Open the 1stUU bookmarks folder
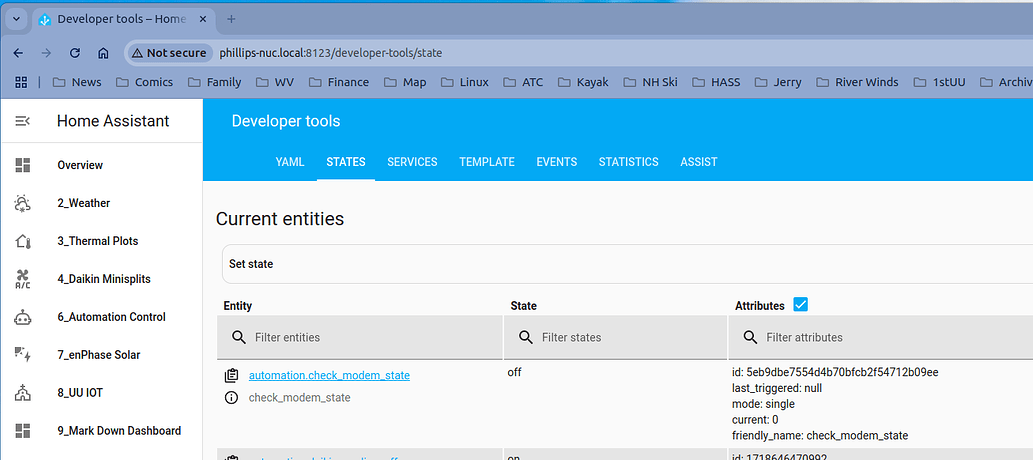Viewport: 1033px width, 460px height. 939,82
